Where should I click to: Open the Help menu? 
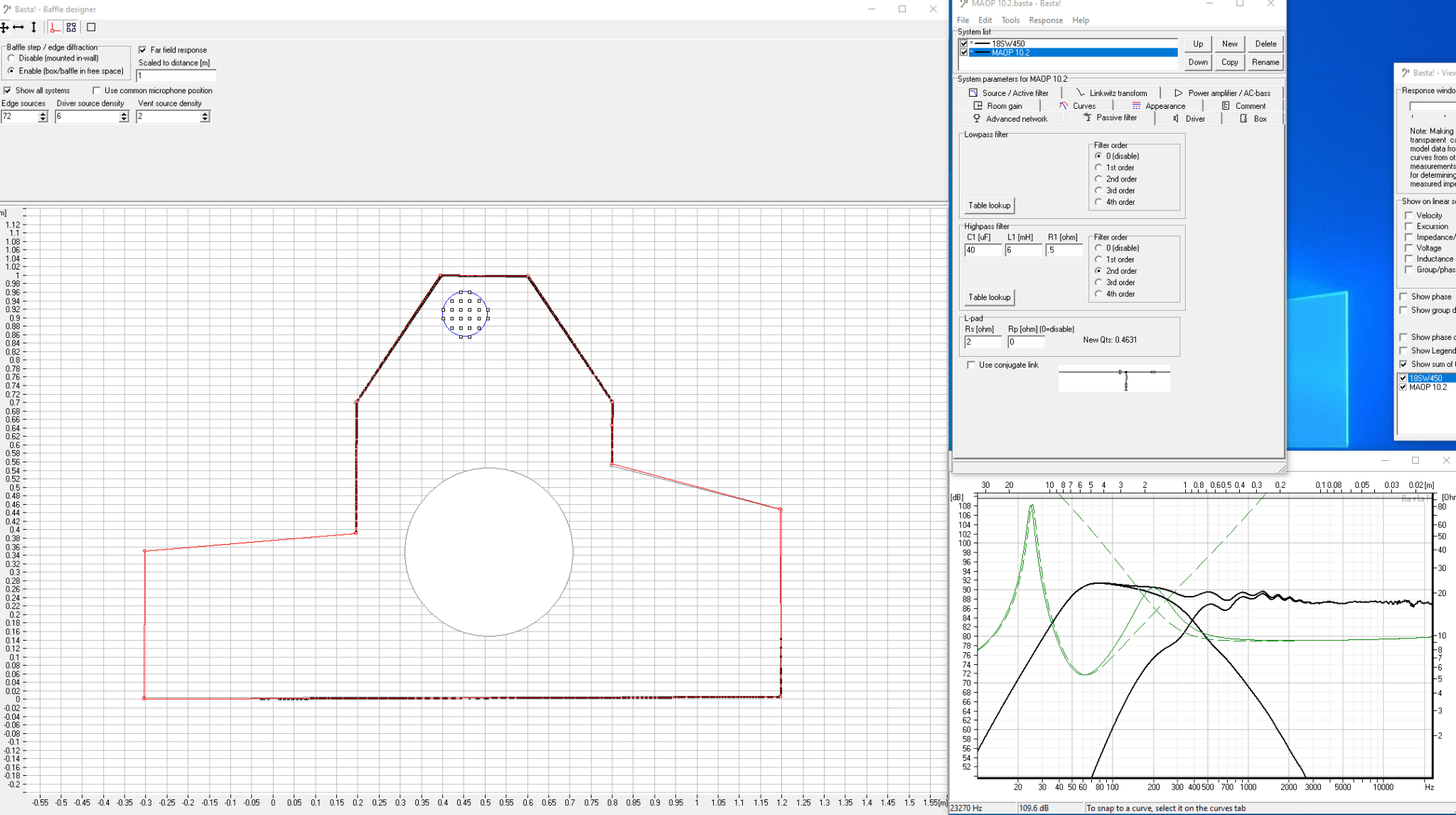coord(1081,20)
